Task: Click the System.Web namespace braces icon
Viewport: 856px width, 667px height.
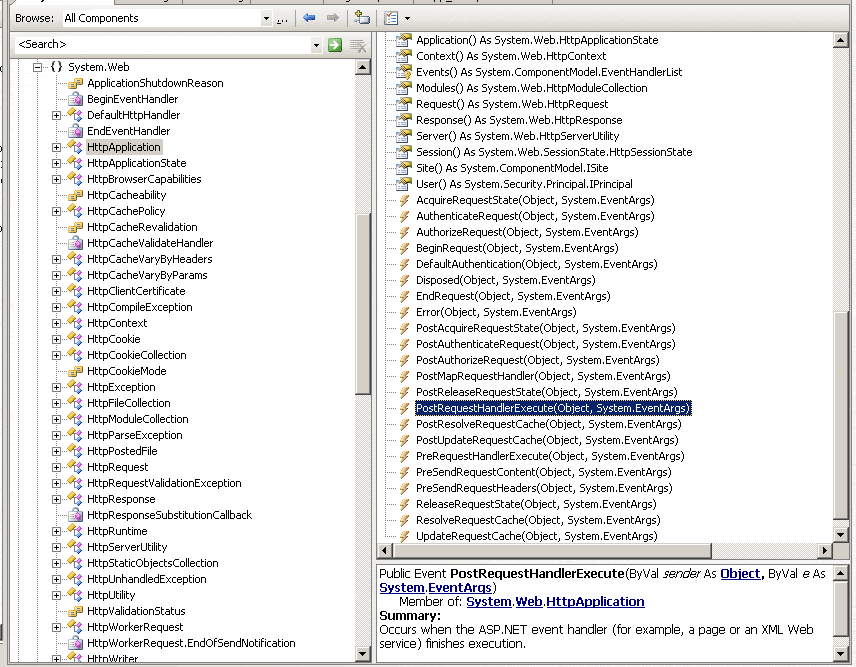Action: click(x=56, y=67)
